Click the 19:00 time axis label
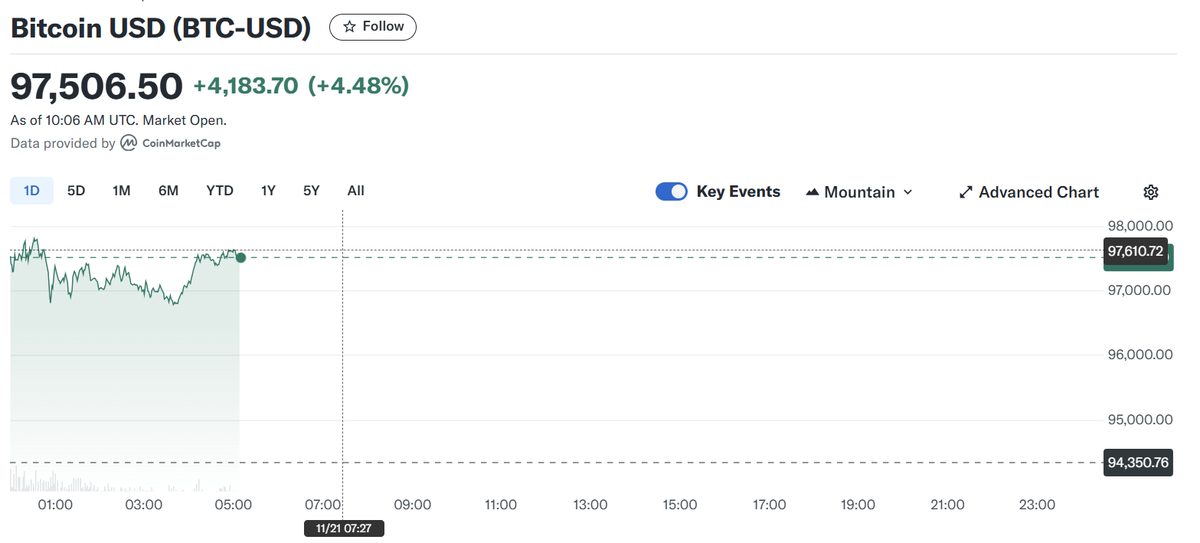This screenshot has height=543, width=1200. coord(858,505)
